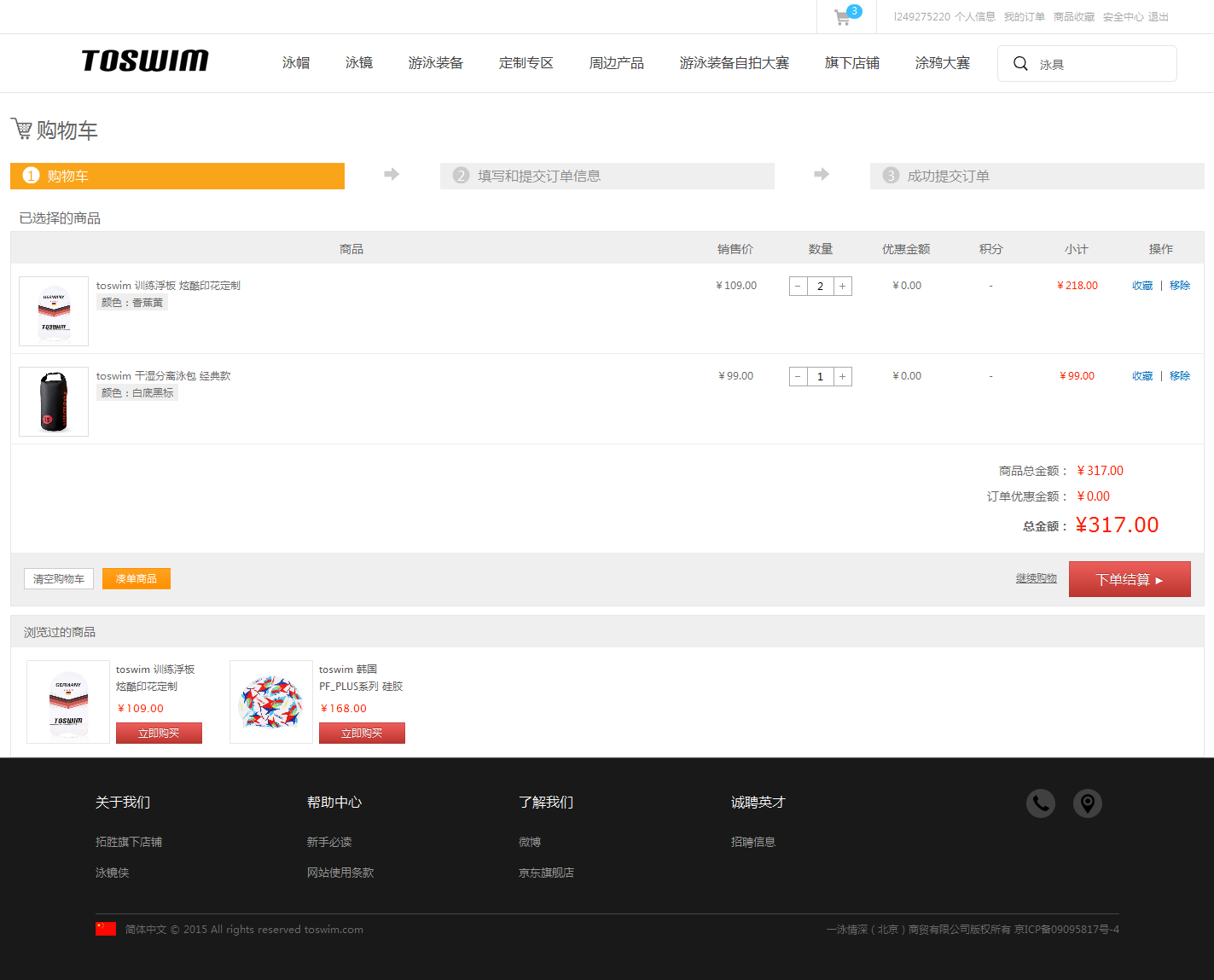Click the TOSWIM logo
1214x980 pixels.
(145, 61)
